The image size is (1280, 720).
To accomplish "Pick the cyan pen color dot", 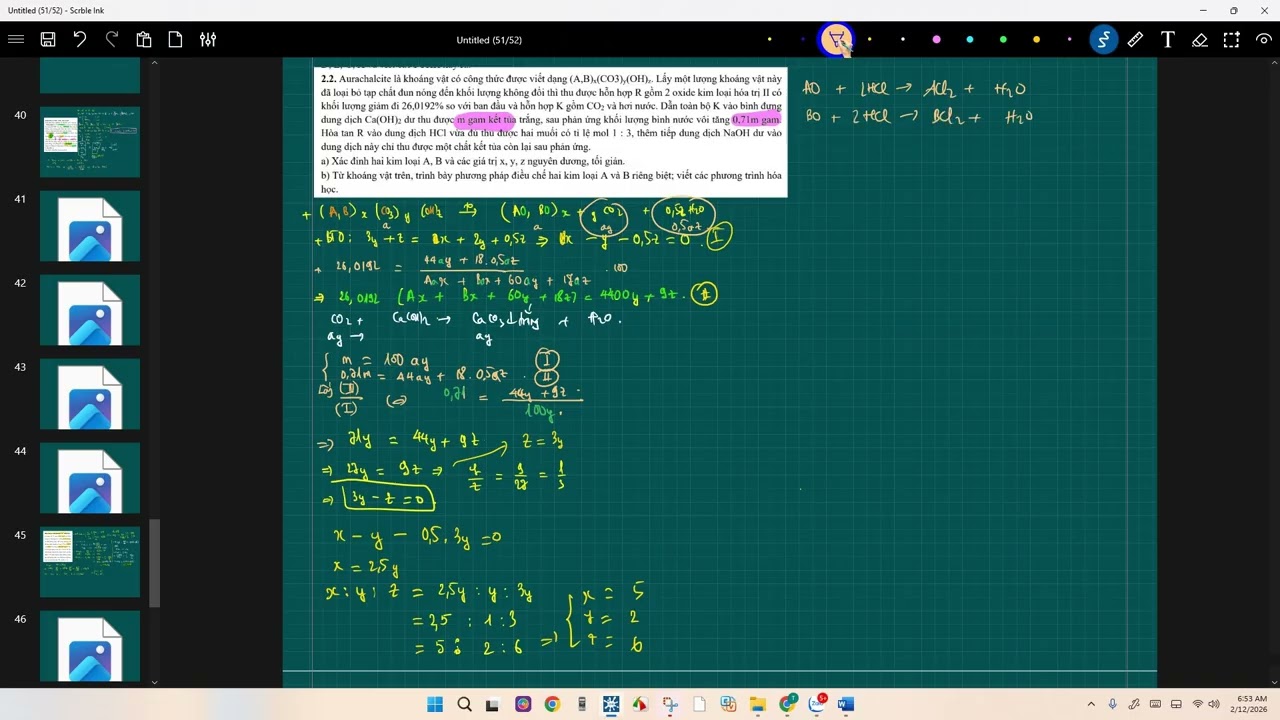I will click(969, 40).
